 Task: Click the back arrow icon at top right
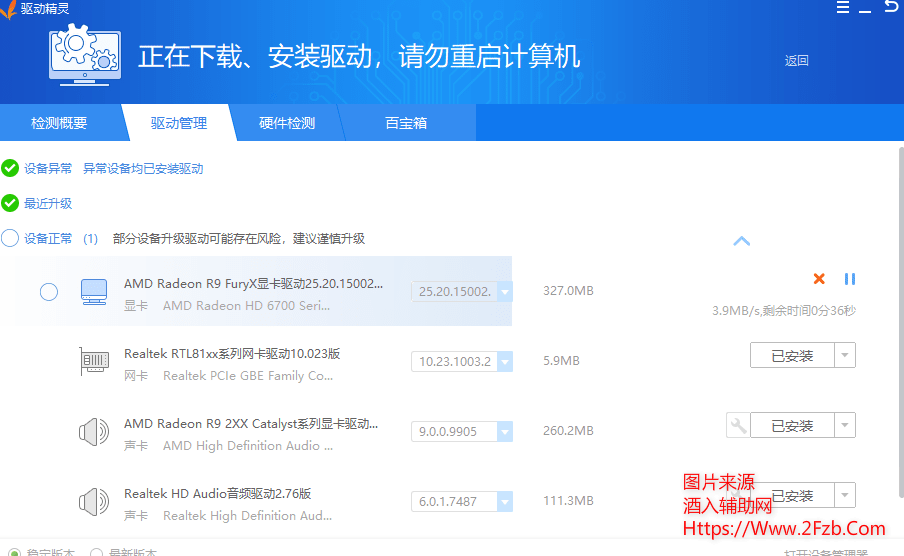891,6
